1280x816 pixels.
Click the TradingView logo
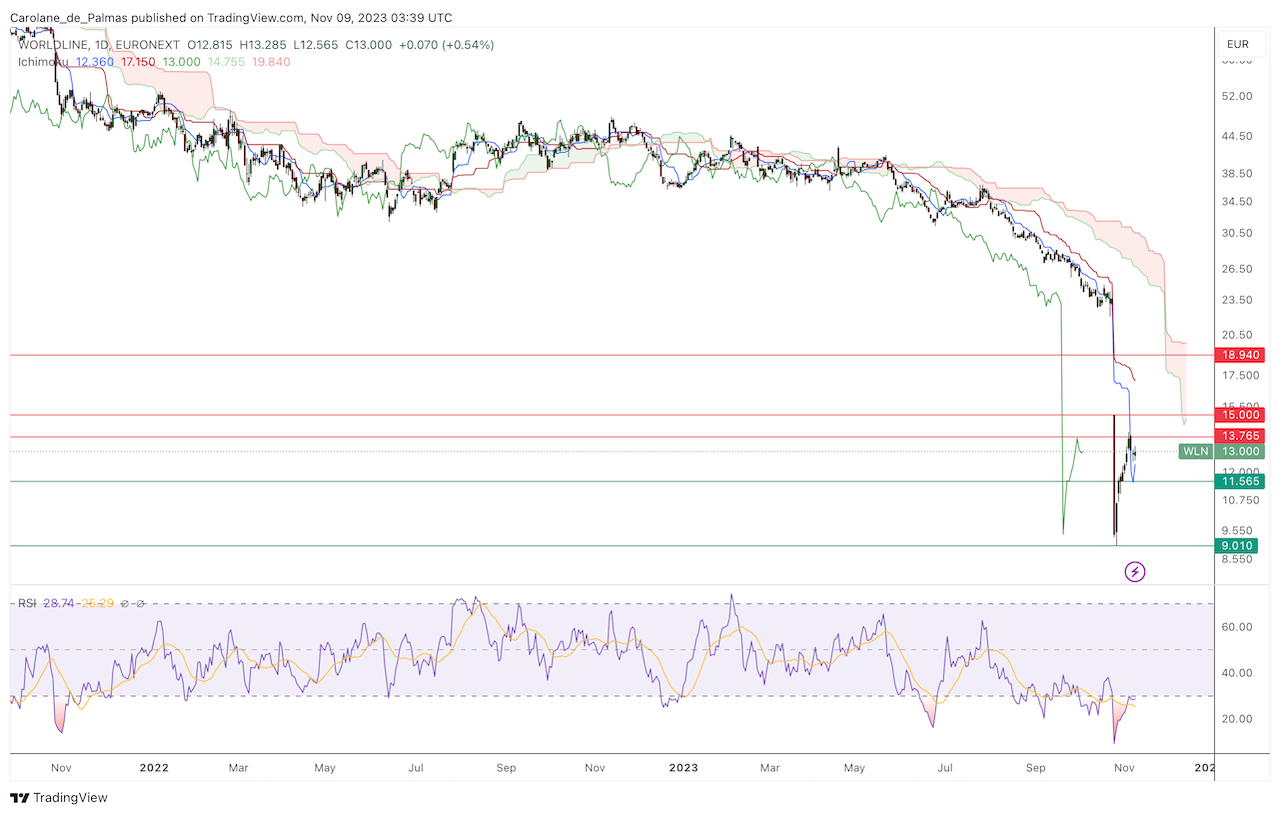[58, 798]
